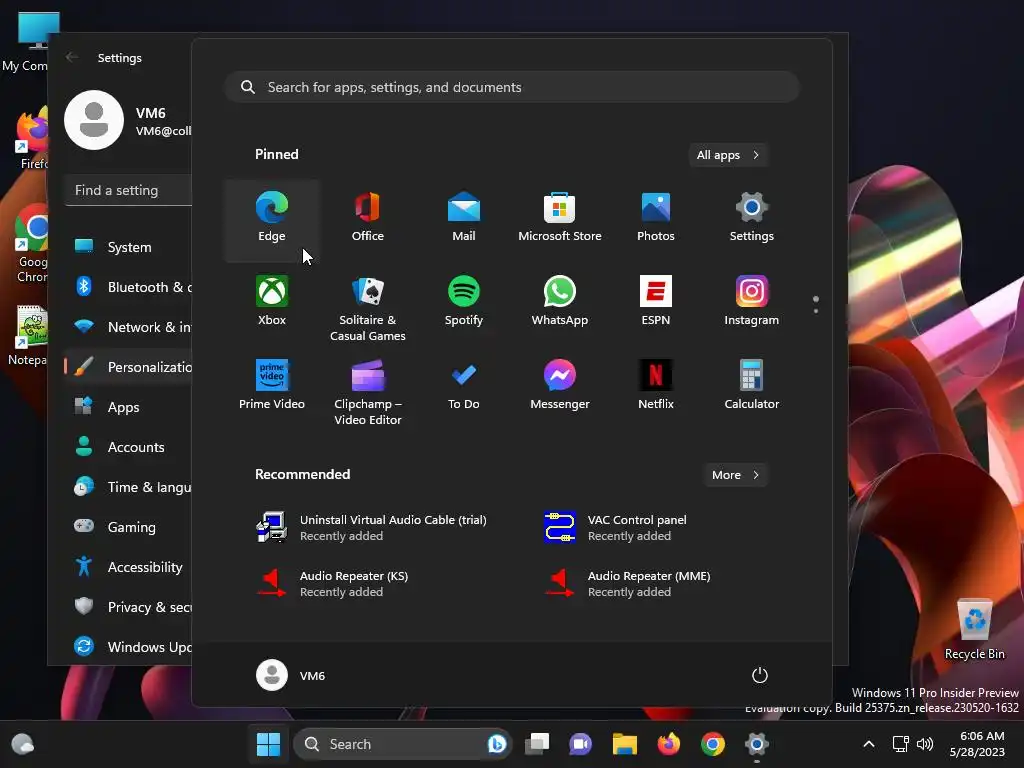Viewport: 1024px width, 768px height.
Task: Open Teams Chat taskbar icon
Action: coord(581,744)
